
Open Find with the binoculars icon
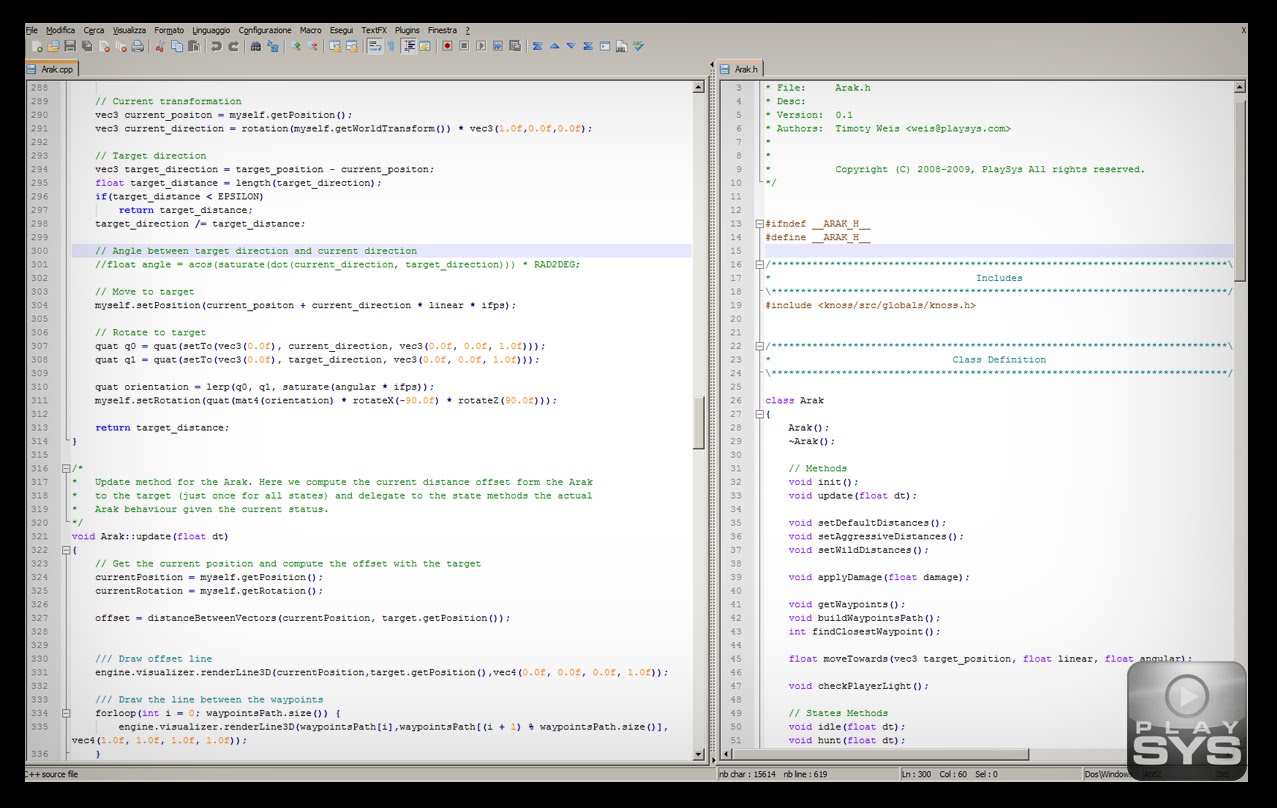(x=256, y=46)
